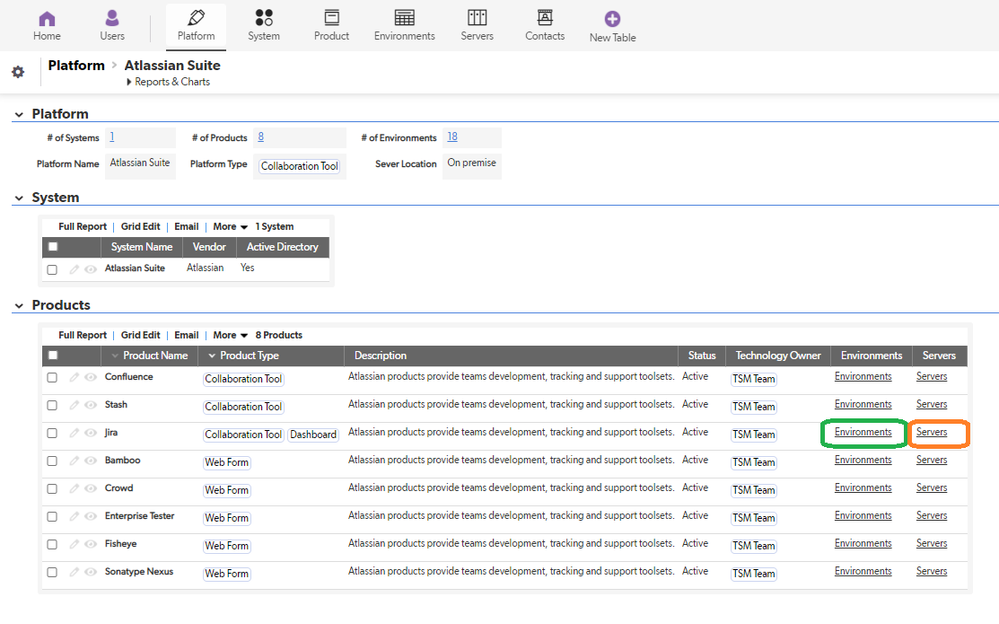Click pencil icon in Bamboo row
Viewport: 999px width, 624px height.
pos(75,461)
